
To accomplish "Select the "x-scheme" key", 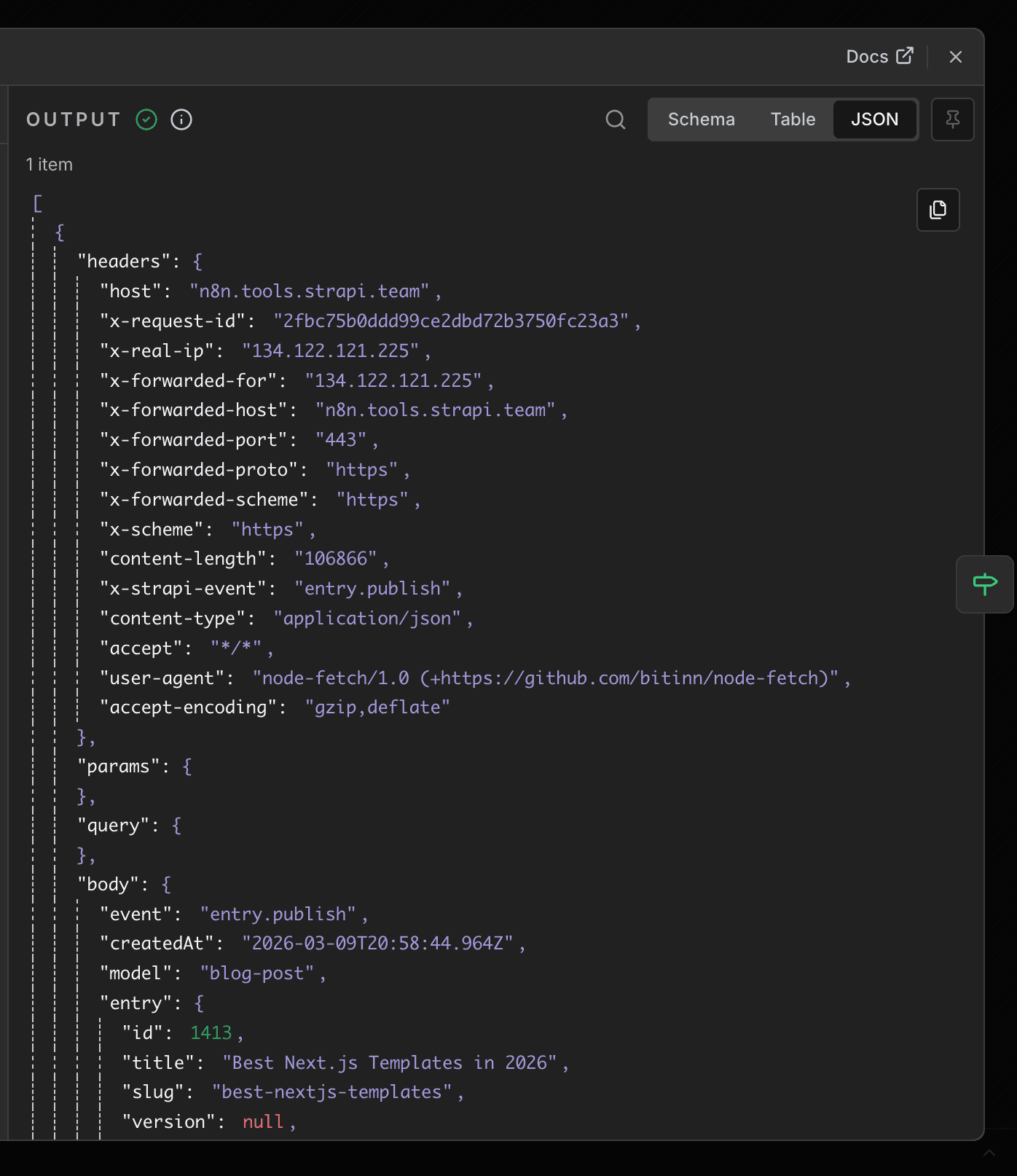I will (x=152, y=530).
